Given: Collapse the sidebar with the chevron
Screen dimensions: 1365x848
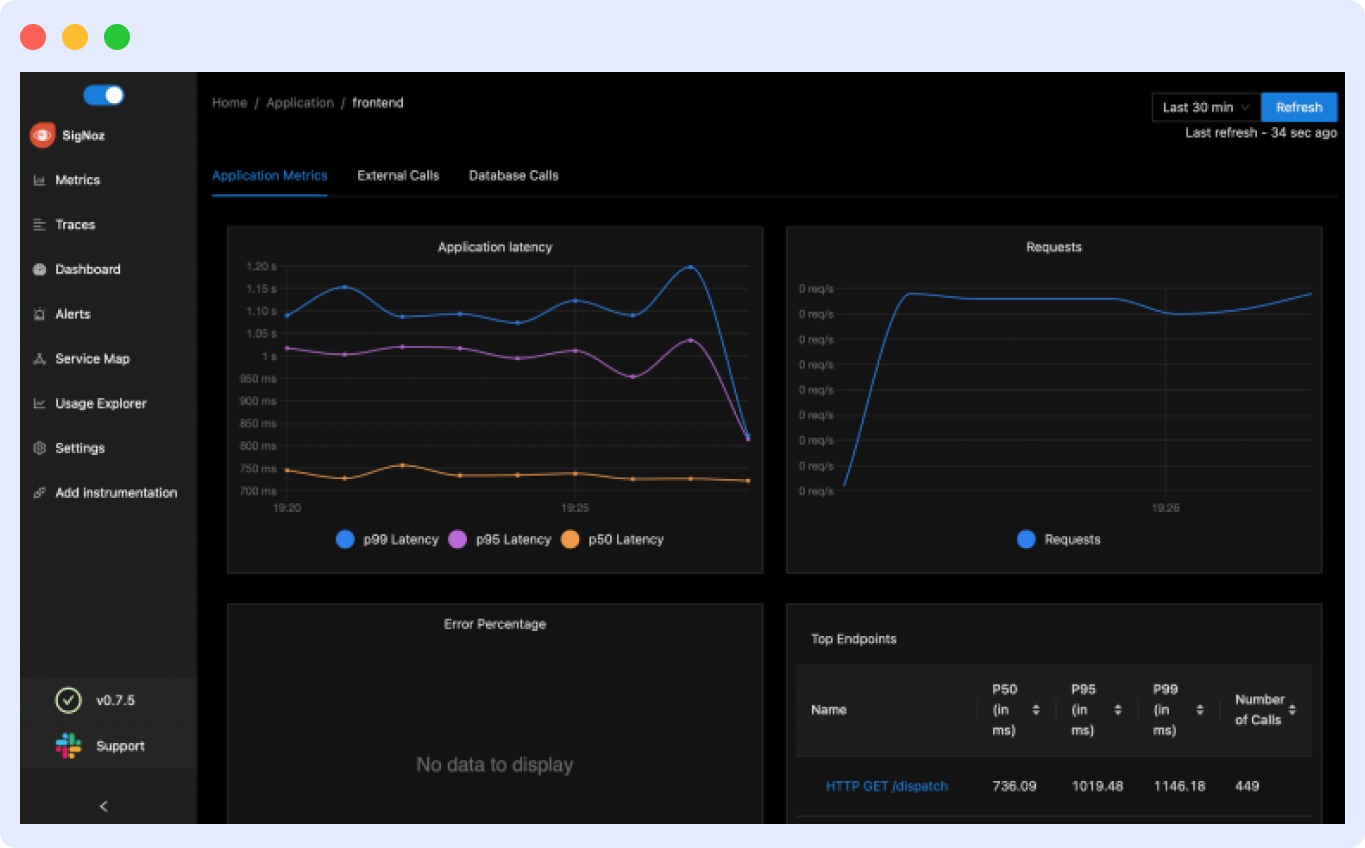Looking at the screenshot, I should 103,806.
